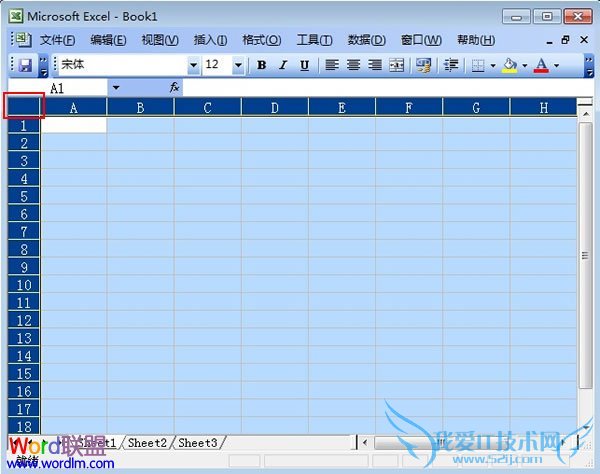Click the workbook icon in menu bar
This screenshot has width=600, height=474.
click(x=23, y=39)
